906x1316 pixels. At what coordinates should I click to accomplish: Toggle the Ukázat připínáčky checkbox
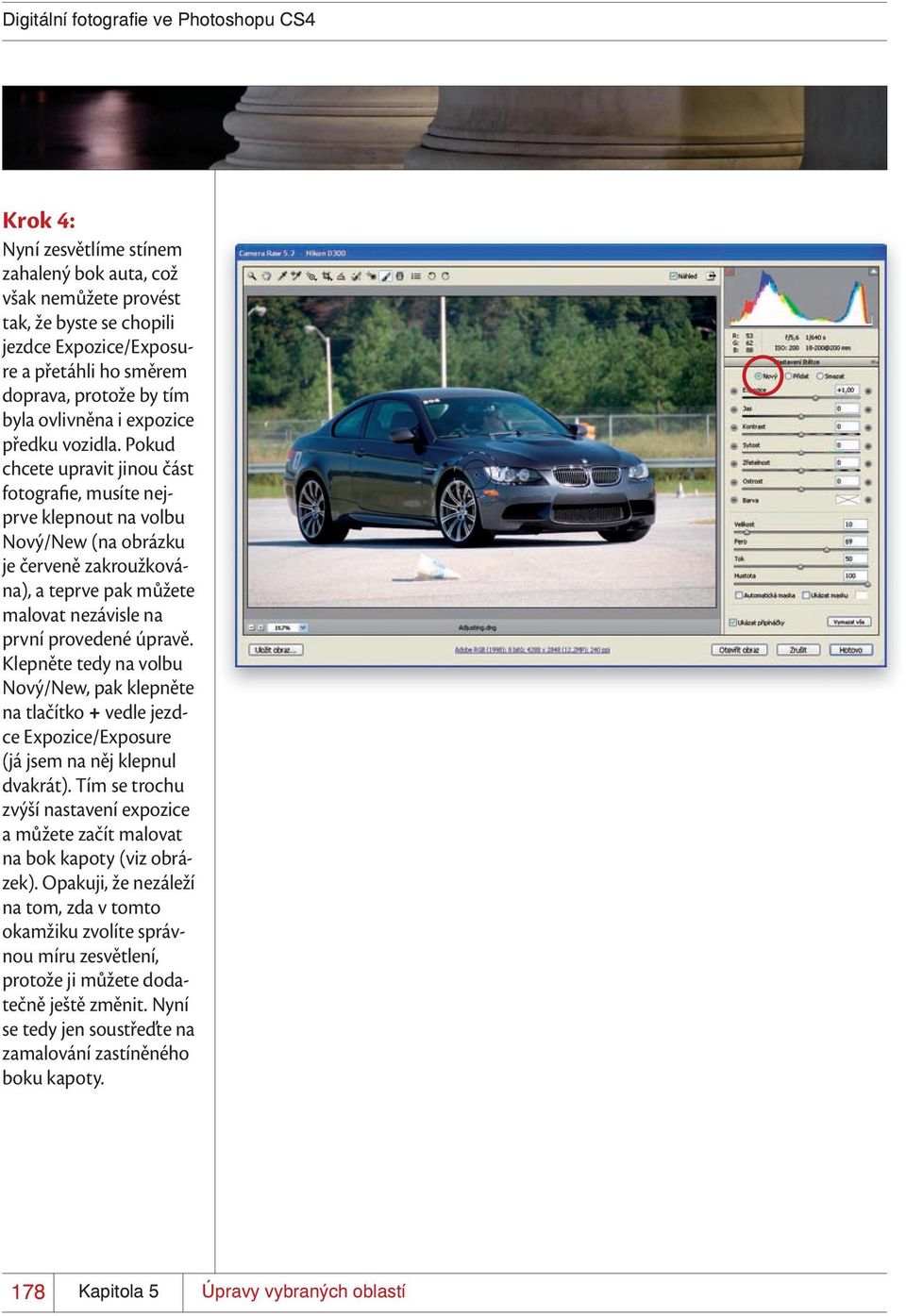pos(733,623)
